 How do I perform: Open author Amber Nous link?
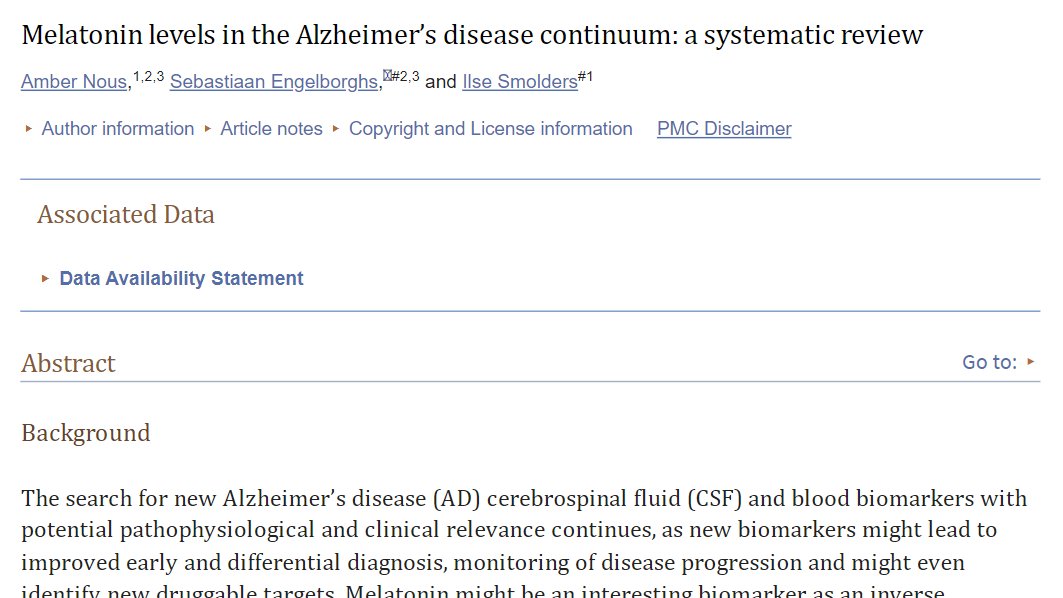point(74,82)
